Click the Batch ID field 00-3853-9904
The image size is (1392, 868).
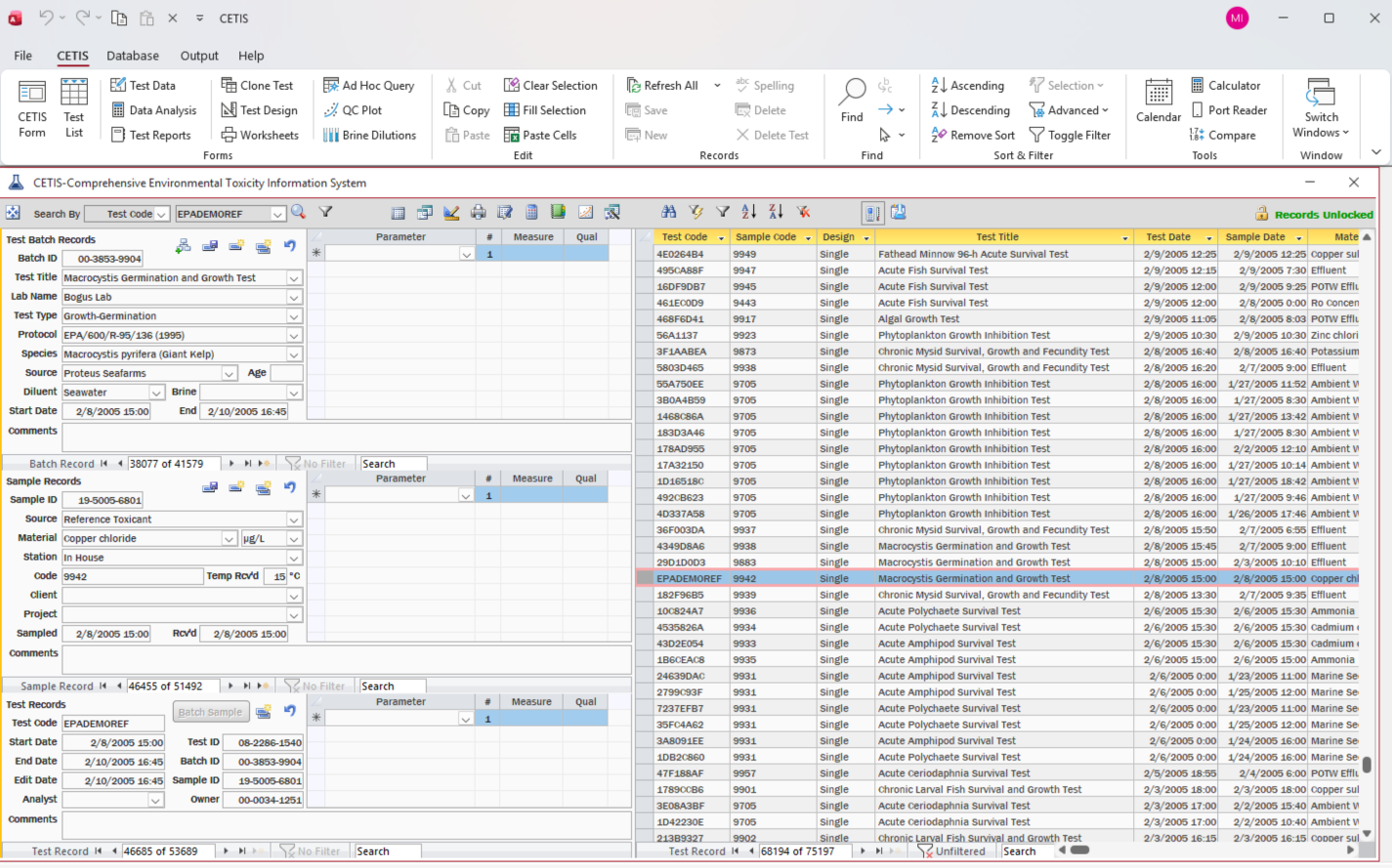tap(103, 259)
